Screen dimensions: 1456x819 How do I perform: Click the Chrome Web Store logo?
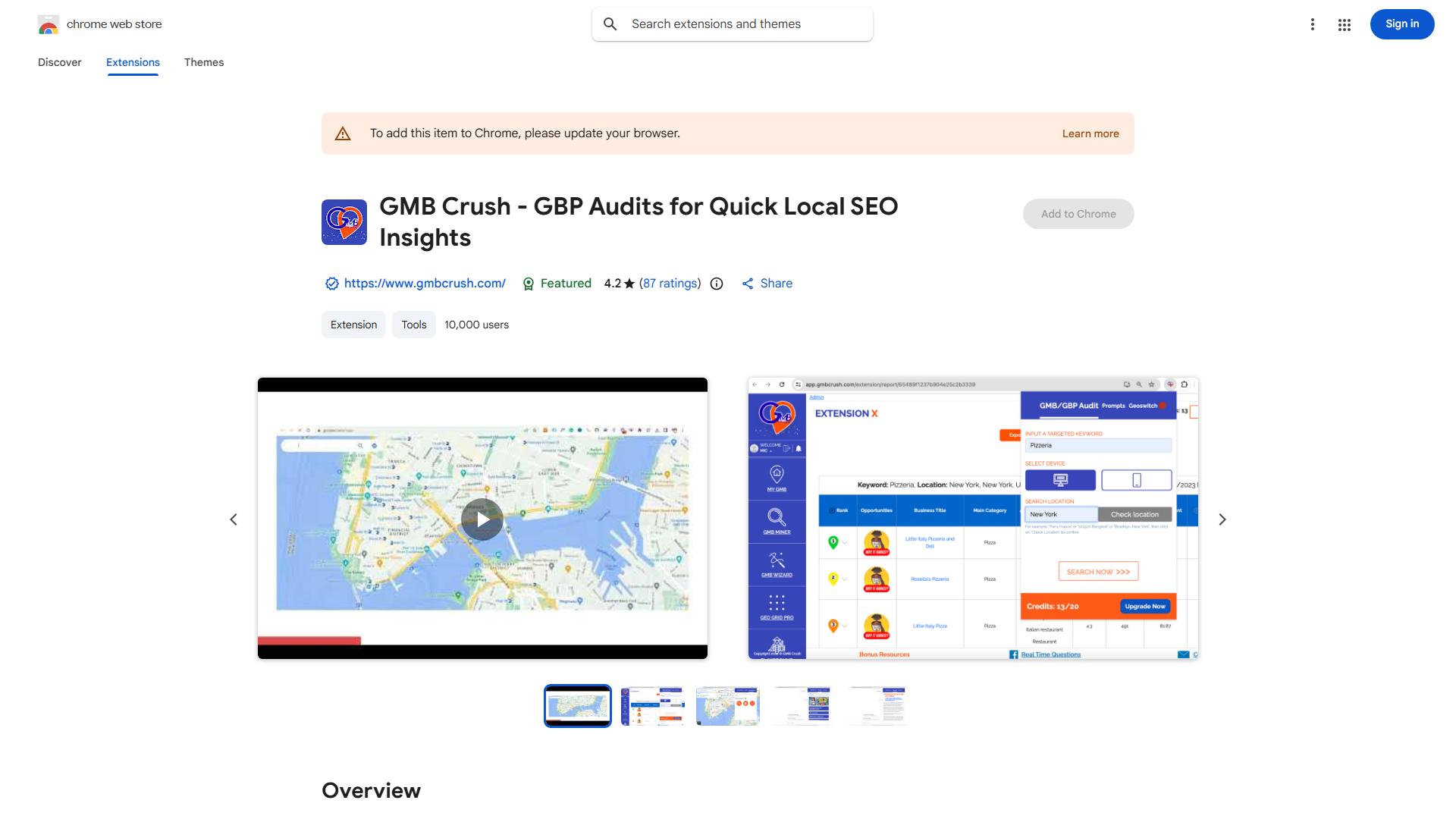pos(49,24)
